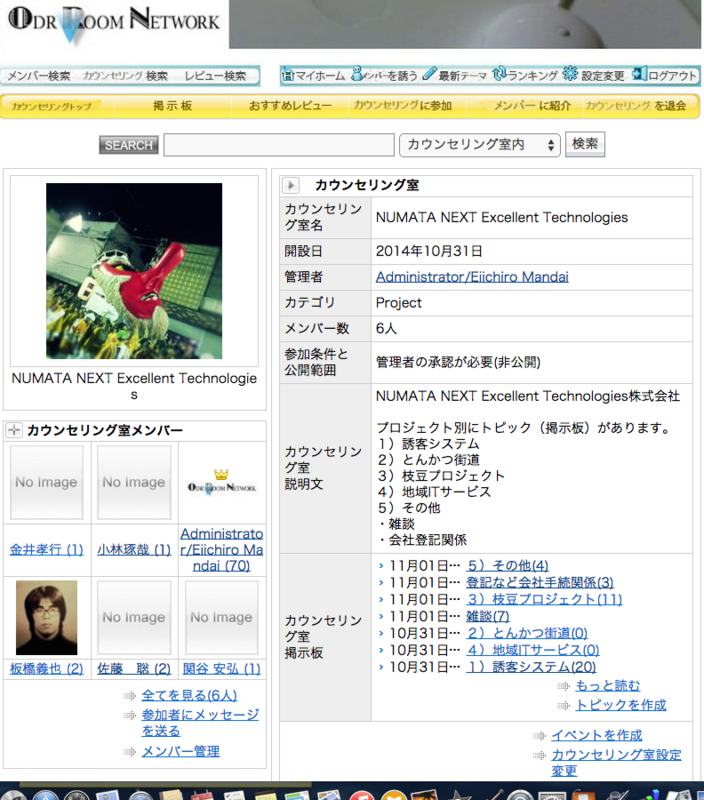Open member link 板橋義也 (2)
This screenshot has height=800, width=704.
46,669
